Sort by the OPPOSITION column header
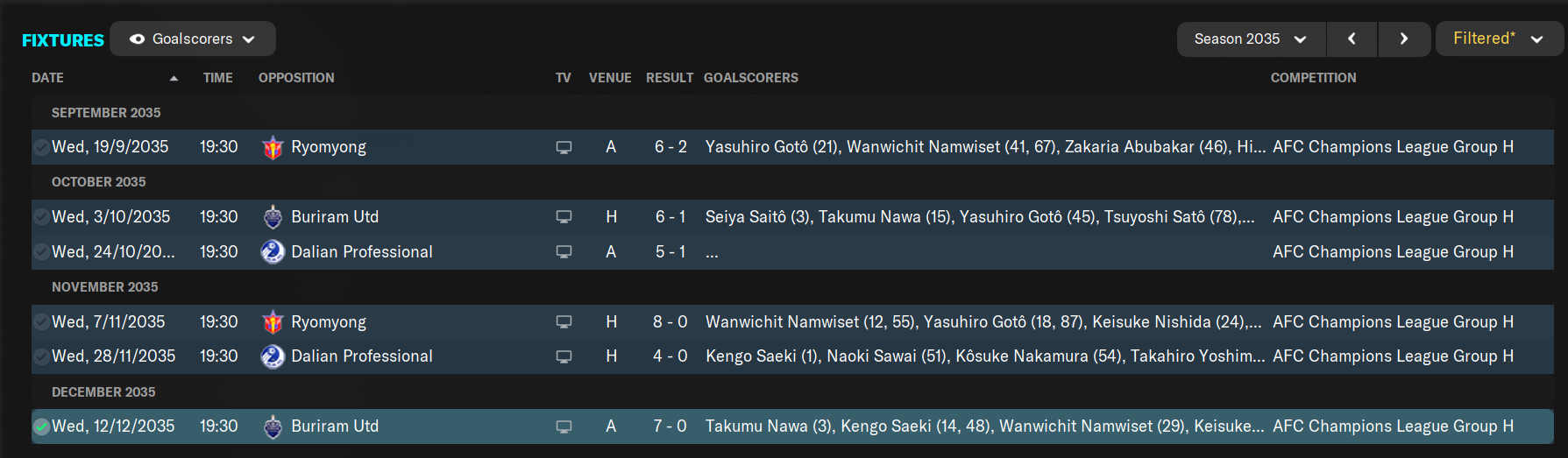This screenshot has height=458, width=1568. coord(296,78)
